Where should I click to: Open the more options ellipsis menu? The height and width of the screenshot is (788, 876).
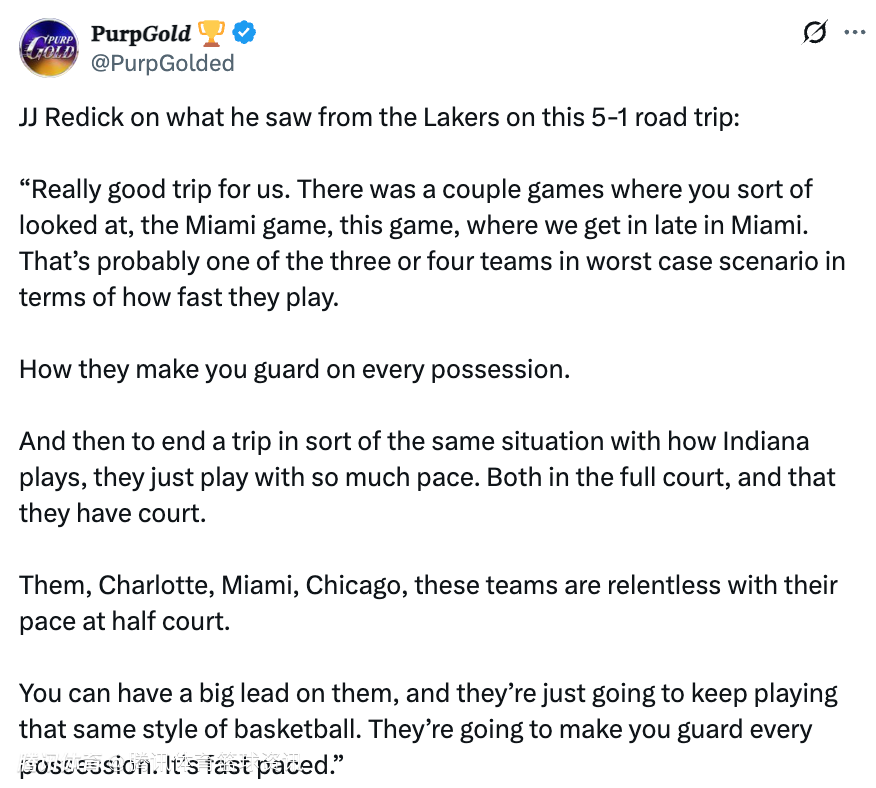[x=854, y=32]
